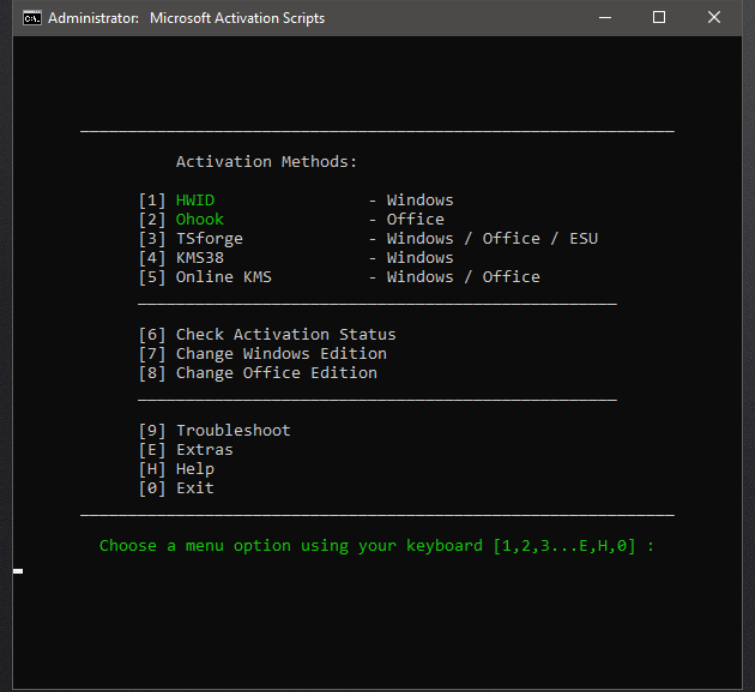Click the blinking input cursor below the prompt
This screenshot has width=755, height=692.
click(x=18, y=571)
